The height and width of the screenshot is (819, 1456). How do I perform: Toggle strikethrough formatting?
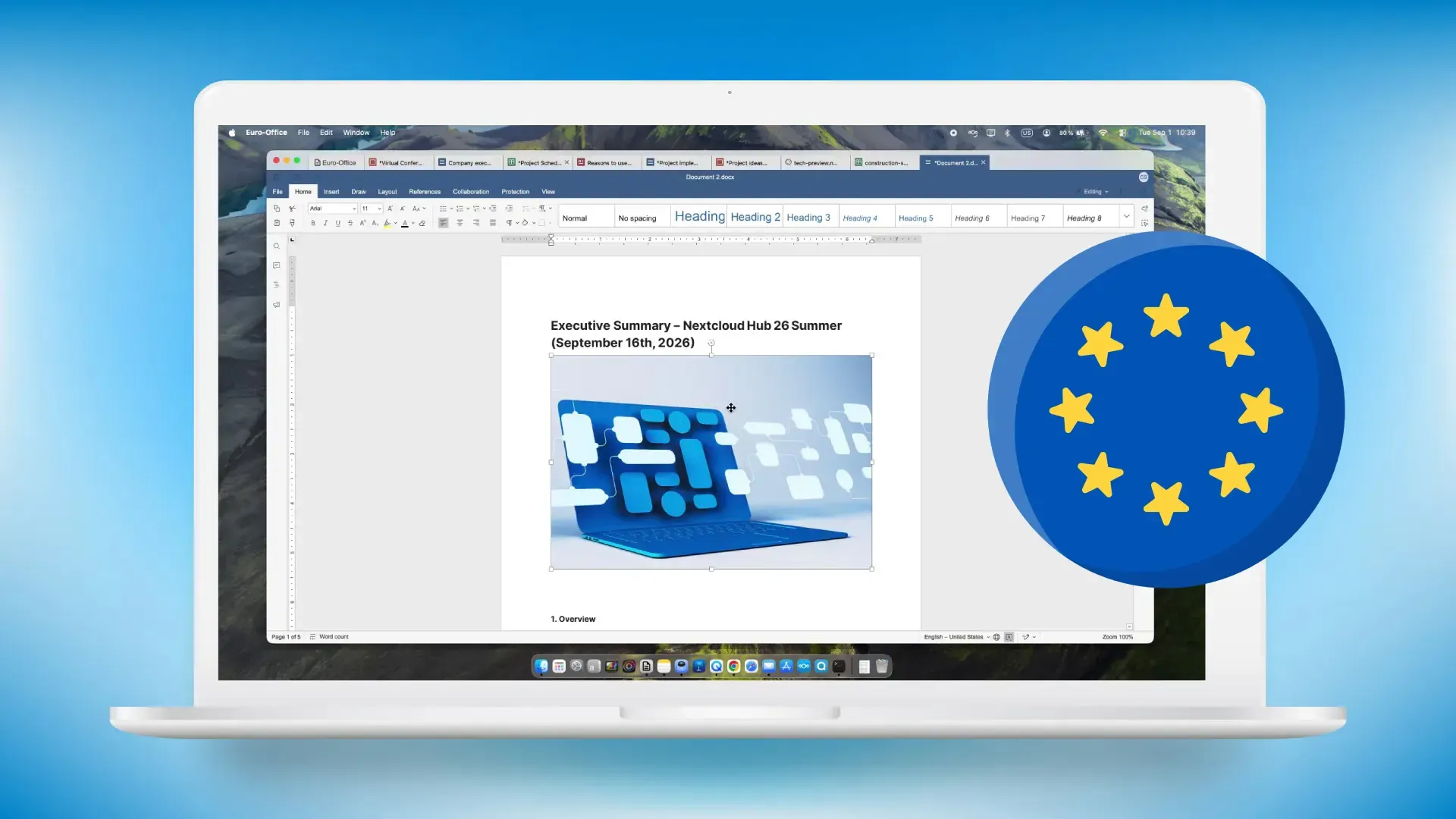tap(350, 223)
